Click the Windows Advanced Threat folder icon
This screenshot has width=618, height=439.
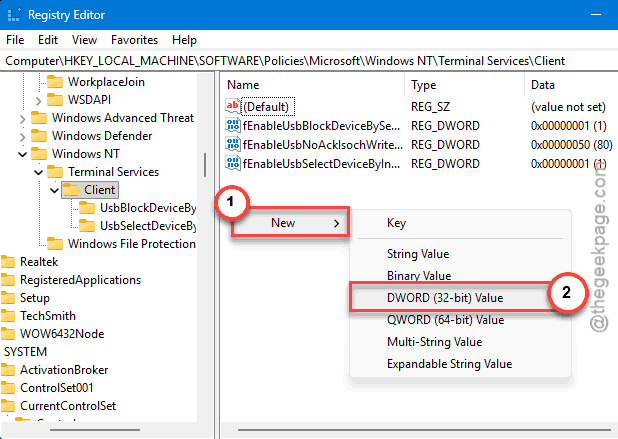[39, 118]
